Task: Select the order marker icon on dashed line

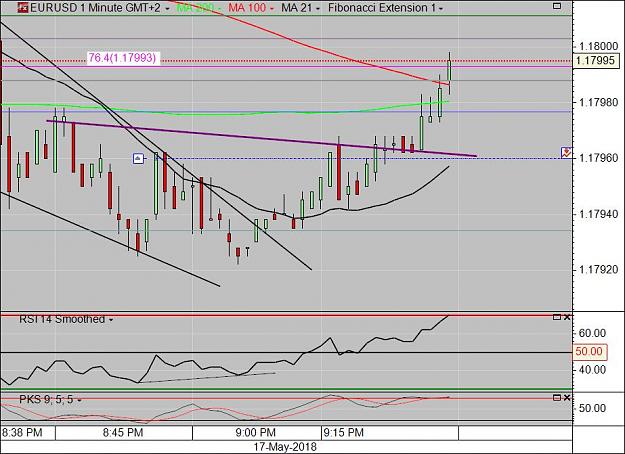Action: point(138,159)
